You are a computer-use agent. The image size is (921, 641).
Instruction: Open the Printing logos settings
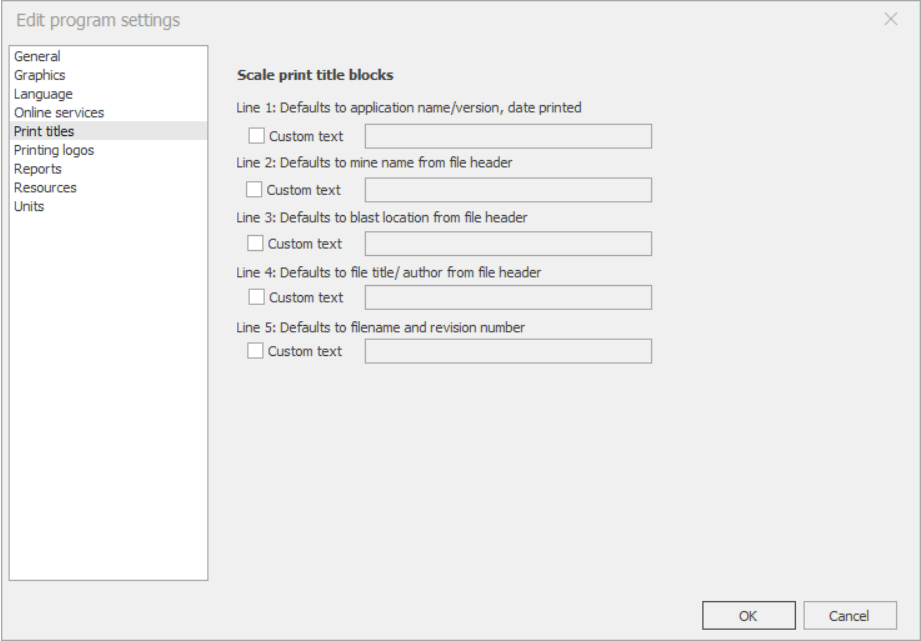click(x=53, y=150)
